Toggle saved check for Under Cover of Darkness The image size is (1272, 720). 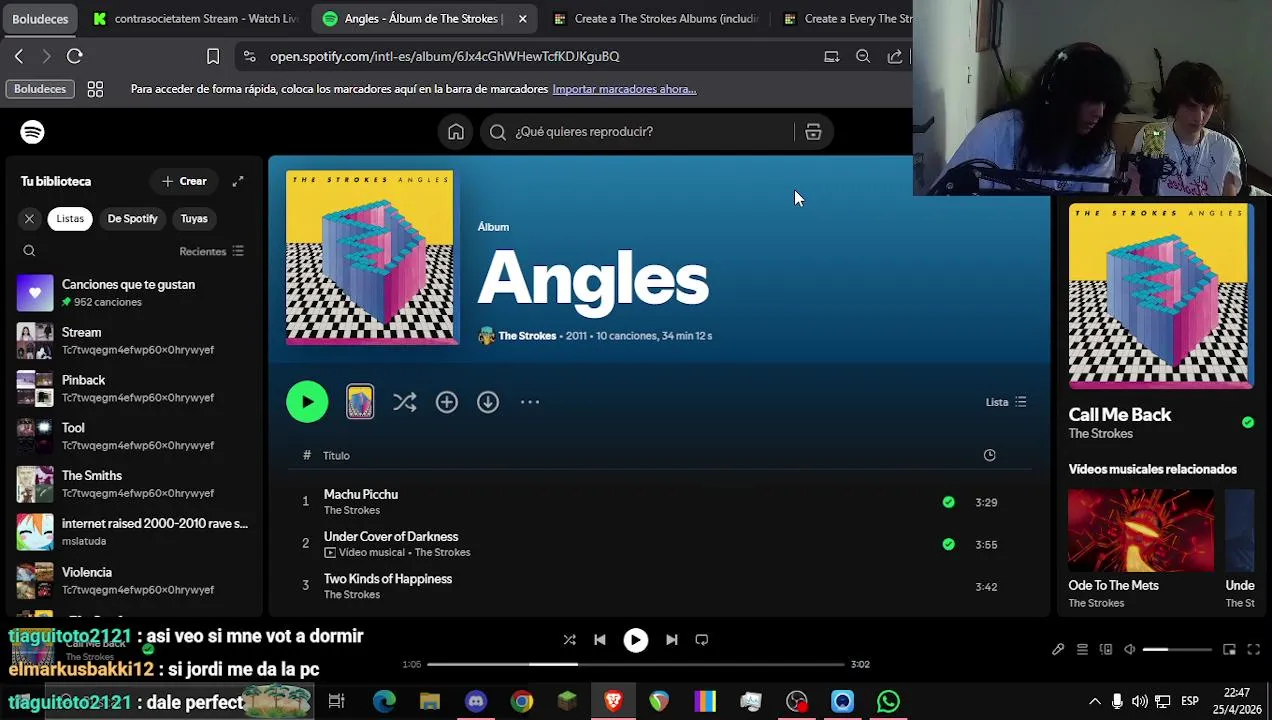coord(948,544)
